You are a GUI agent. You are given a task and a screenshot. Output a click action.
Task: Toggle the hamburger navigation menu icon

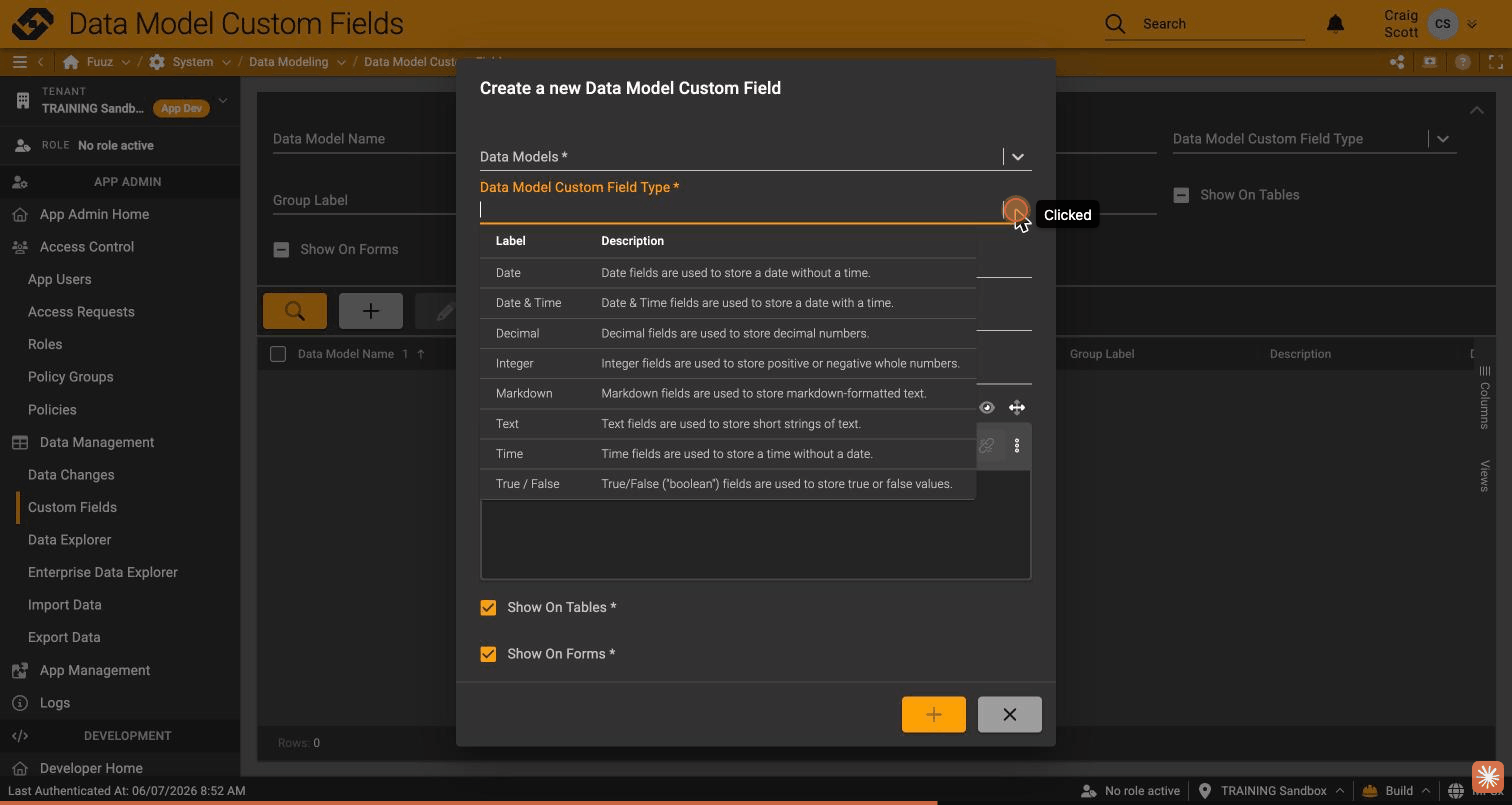point(19,62)
